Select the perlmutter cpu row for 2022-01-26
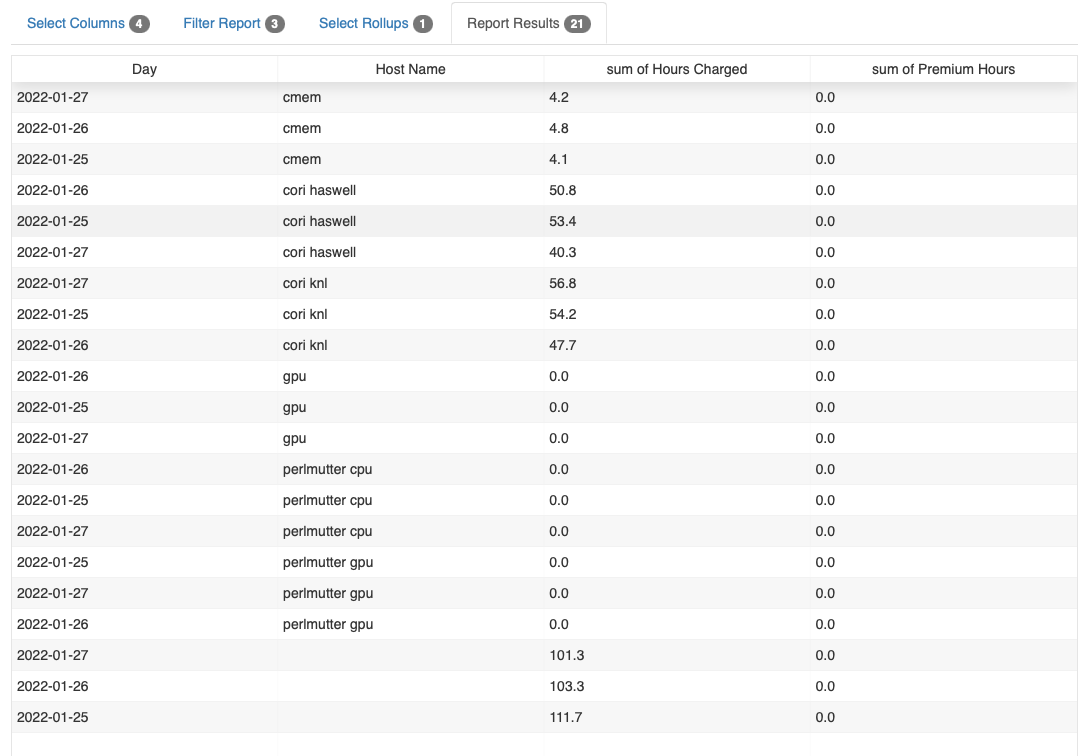This screenshot has width=1086, height=756. (x=400, y=469)
